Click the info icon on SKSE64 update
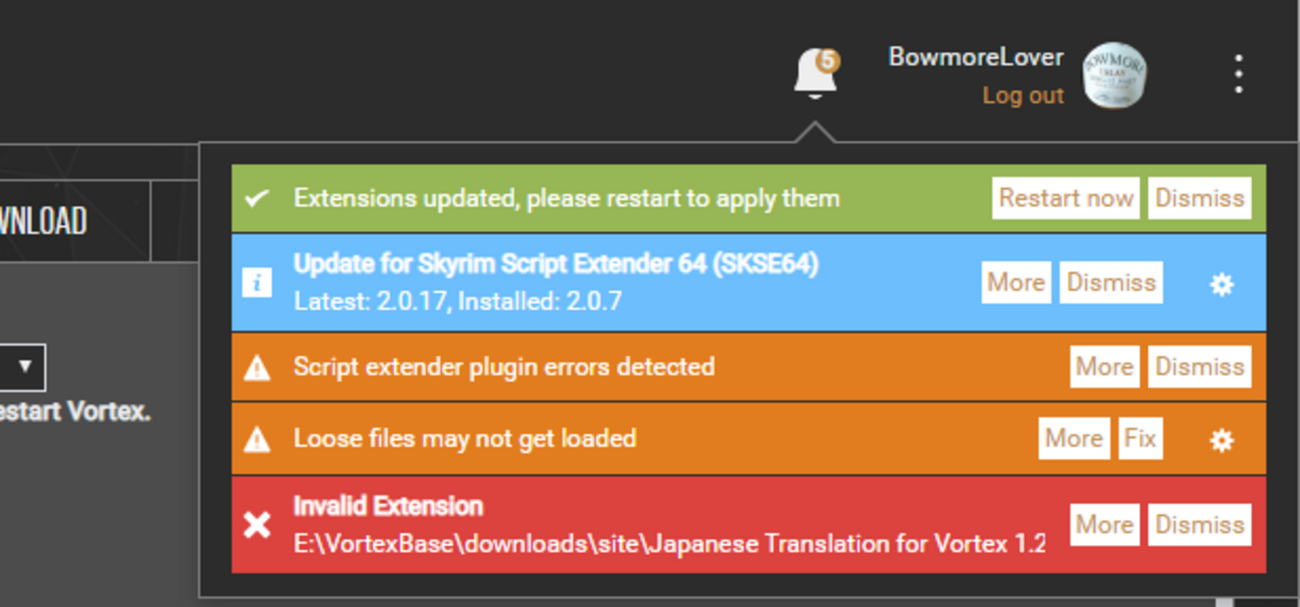 click(257, 283)
